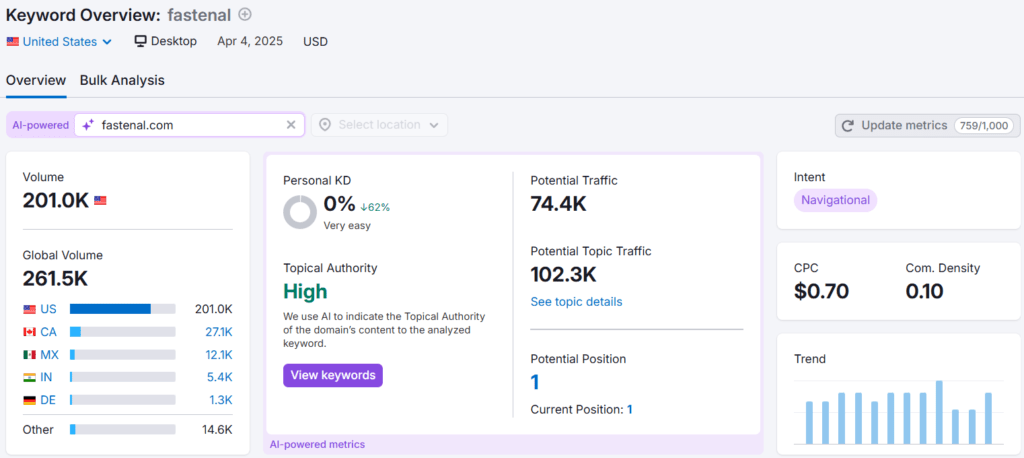The width and height of the screenshot is (1024, 458).
Task: Click the $0.70 CPC value
Action: pos(822,291)
